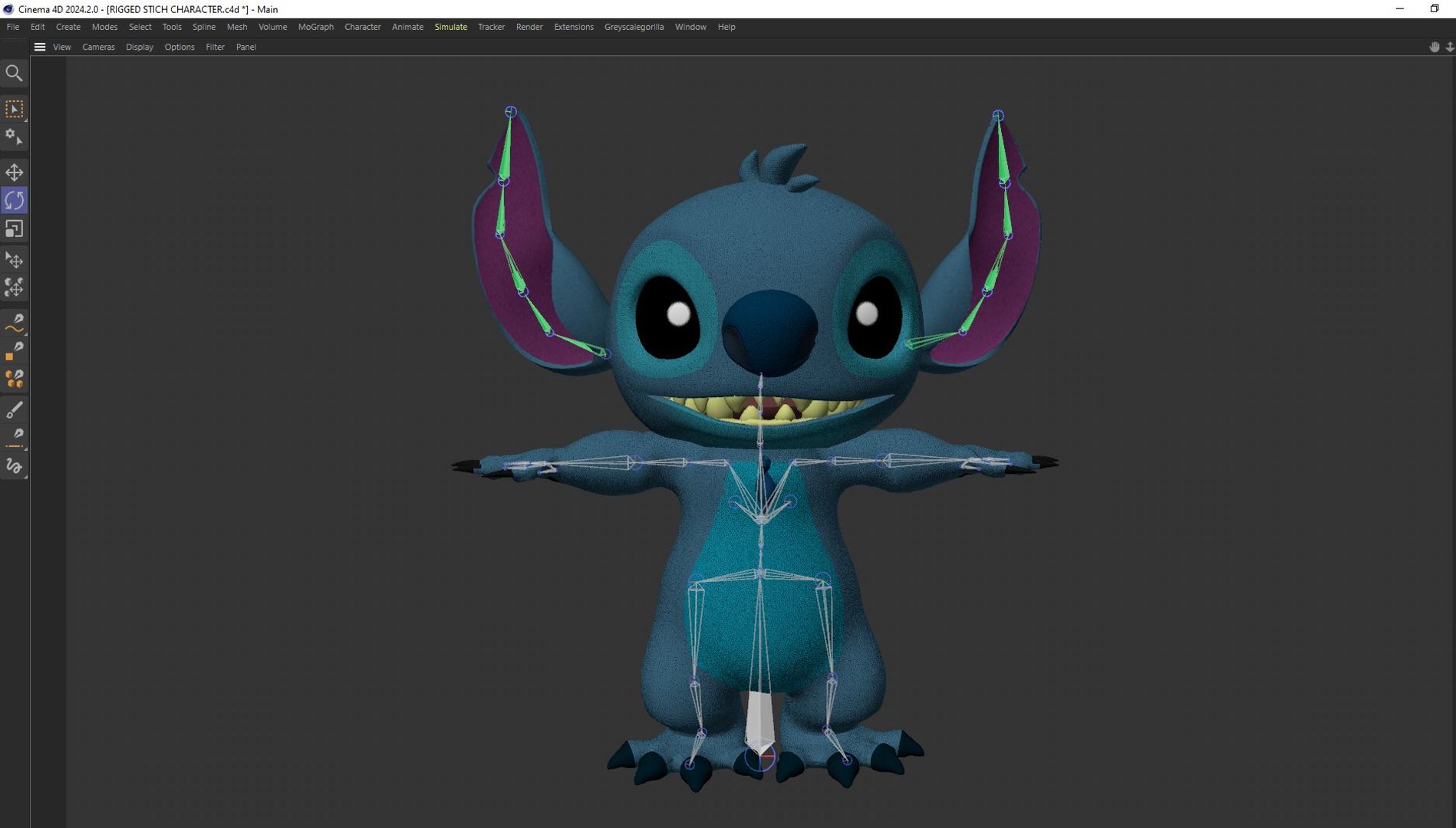Image resolution: width=1456 pixels, height=828 pixels.
Task: Open the Extensions menu
Action: [x=574, y=27]
